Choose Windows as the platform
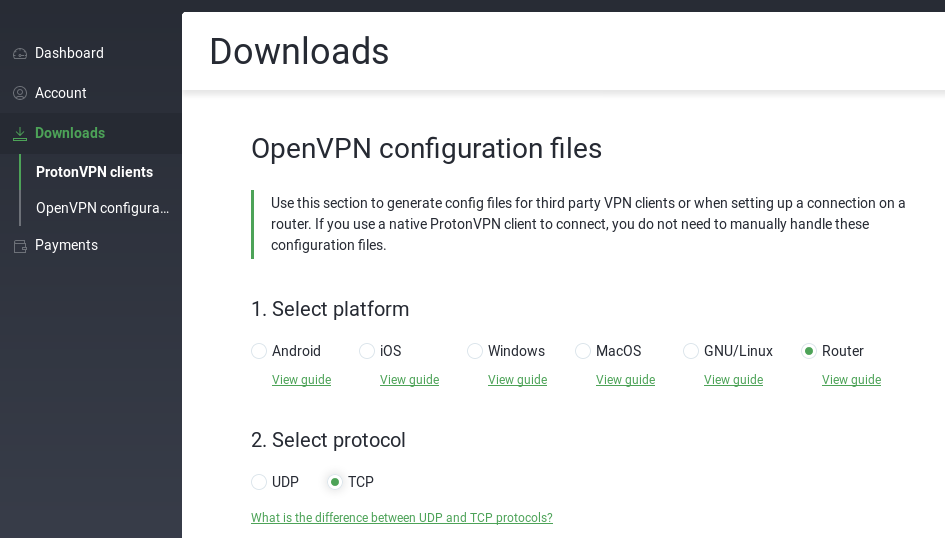Image resolution: width=945 pixels, height=538 pixels. (475, 351)
